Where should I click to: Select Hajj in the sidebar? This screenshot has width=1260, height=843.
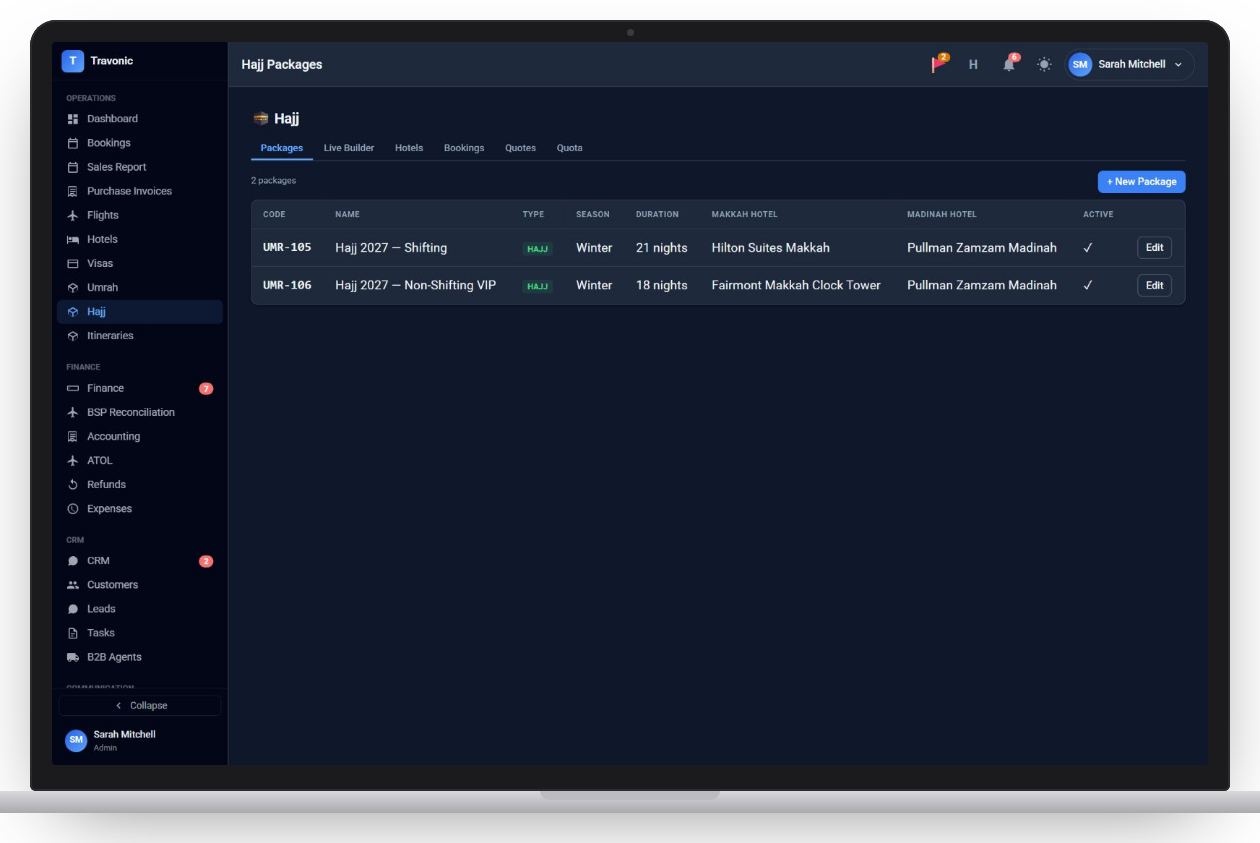(x=140, y=312)
